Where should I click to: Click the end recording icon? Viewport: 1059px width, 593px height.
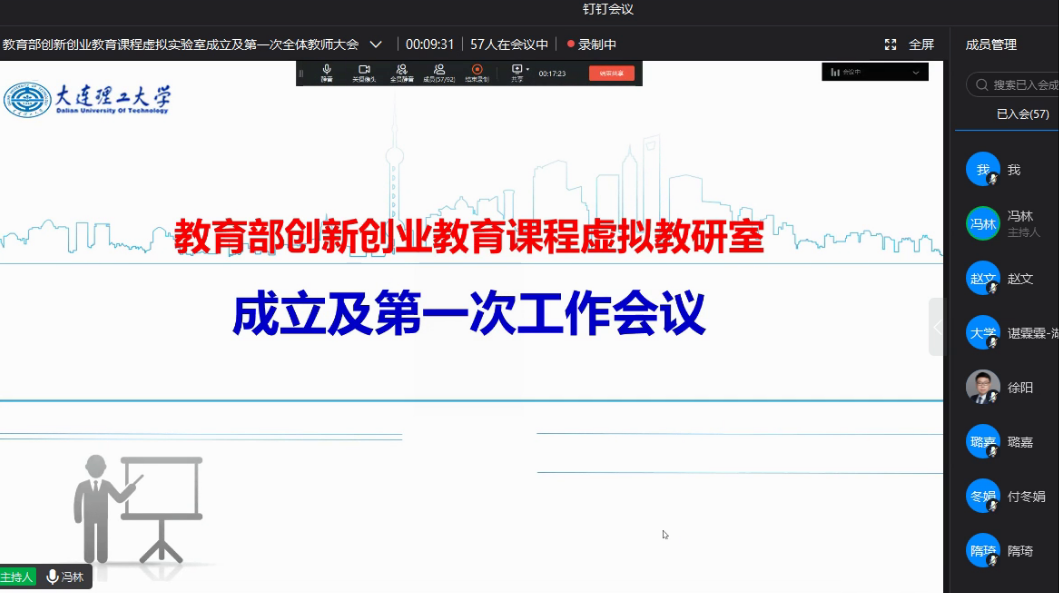(477, 70)
